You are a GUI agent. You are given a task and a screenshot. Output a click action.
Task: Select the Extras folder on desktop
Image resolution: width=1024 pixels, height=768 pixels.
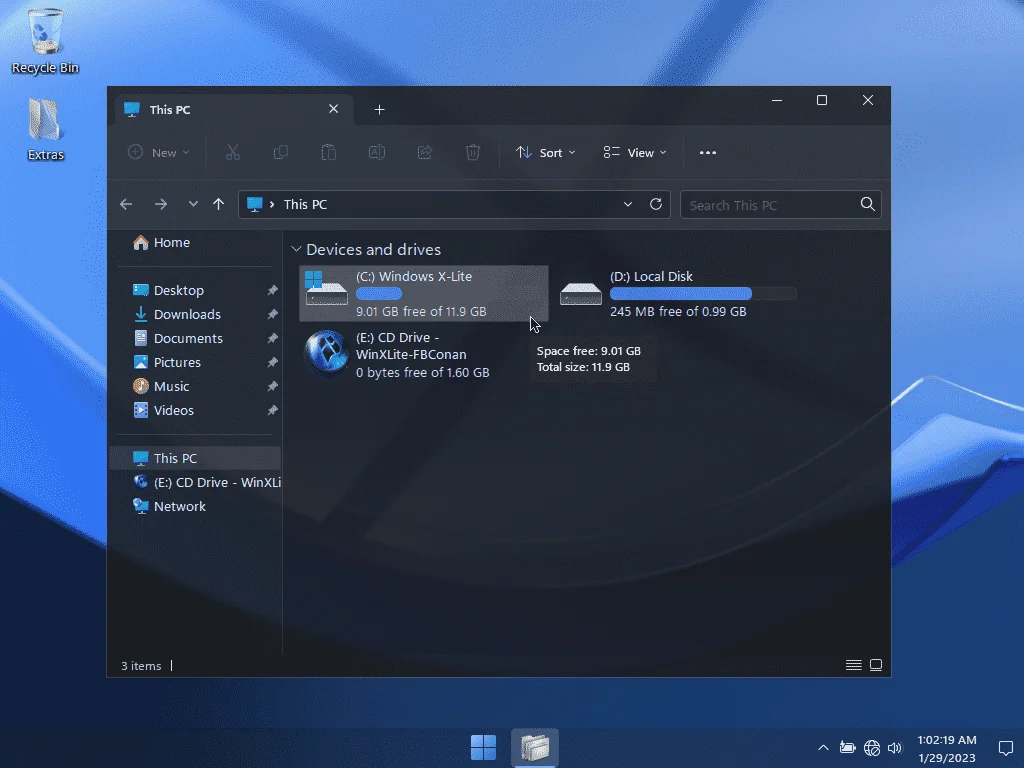(x=46, y=129)
